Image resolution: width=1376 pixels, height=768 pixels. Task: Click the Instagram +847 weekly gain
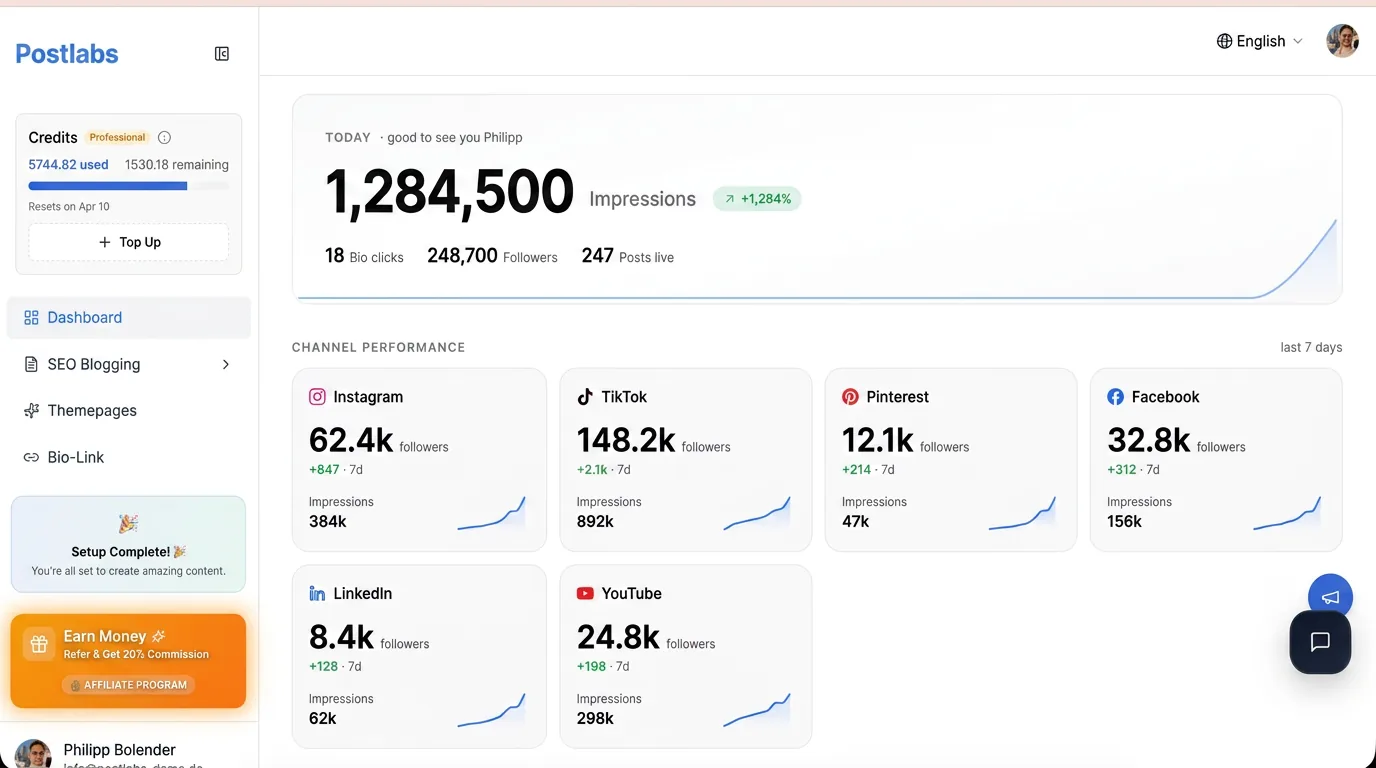click(x=325, y=469)
